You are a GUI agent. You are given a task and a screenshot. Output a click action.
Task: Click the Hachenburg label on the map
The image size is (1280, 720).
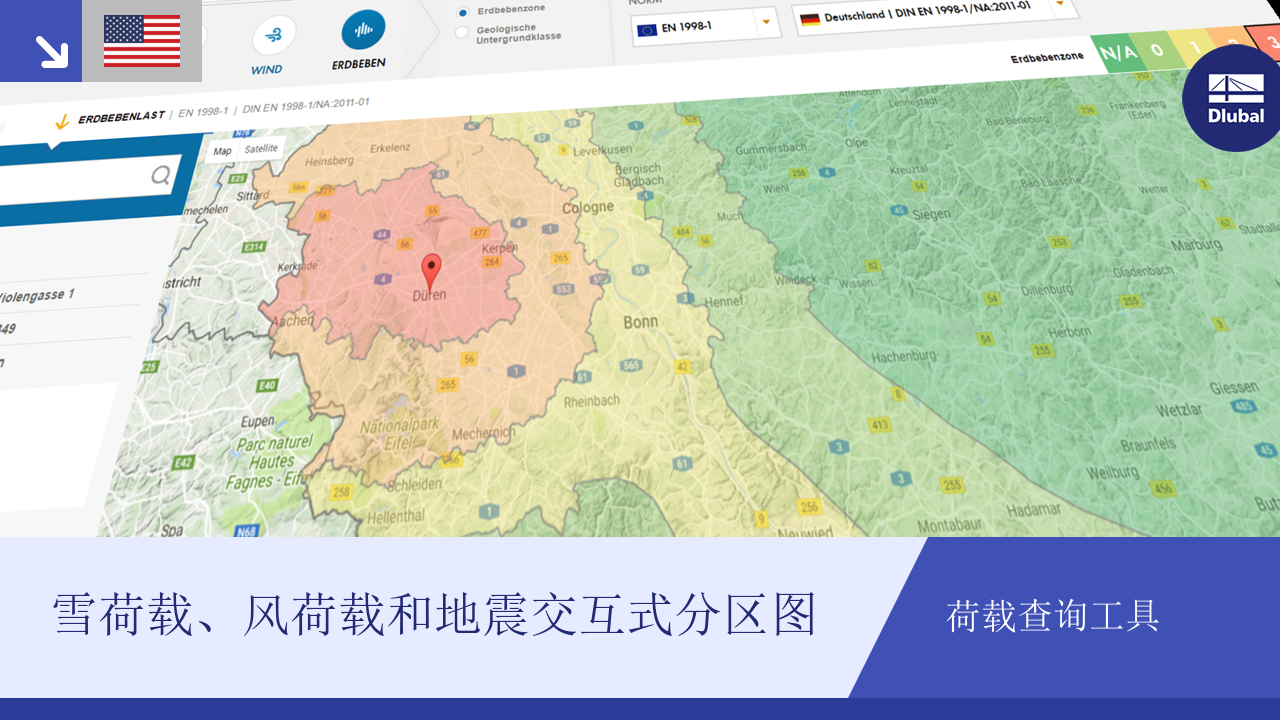click(x=904, y=357)
